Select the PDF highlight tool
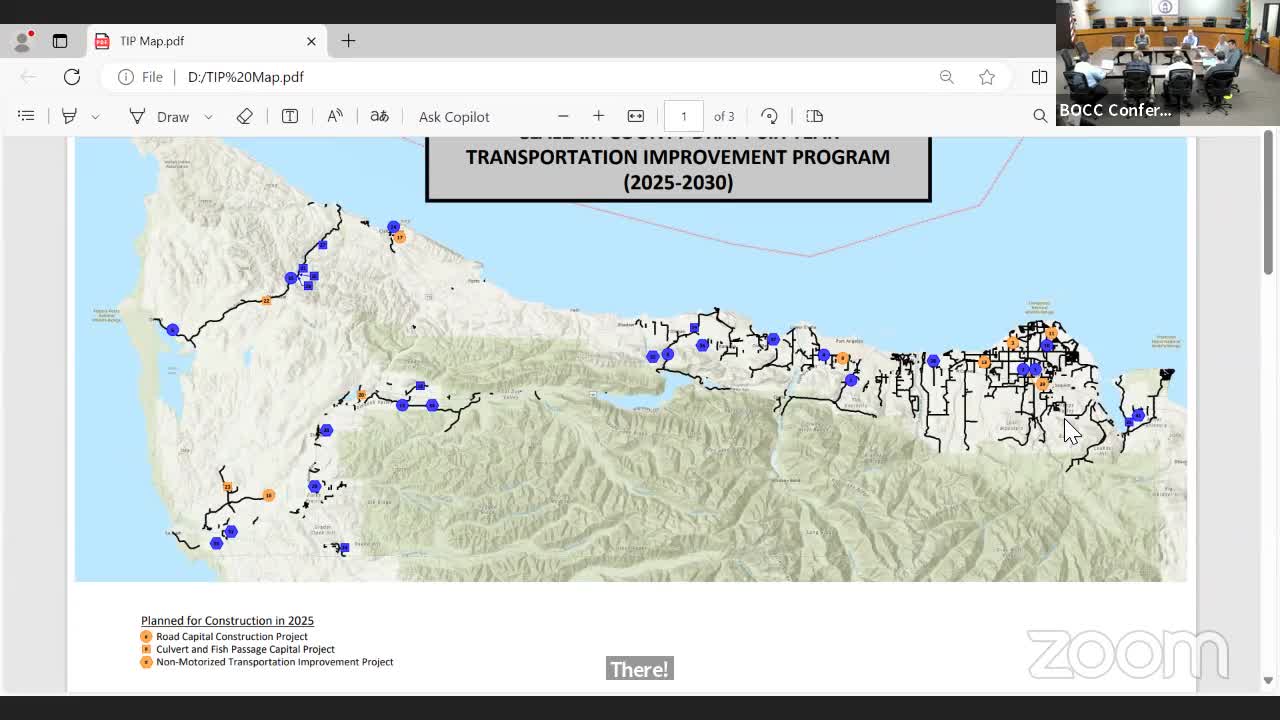 click(69, 116)
